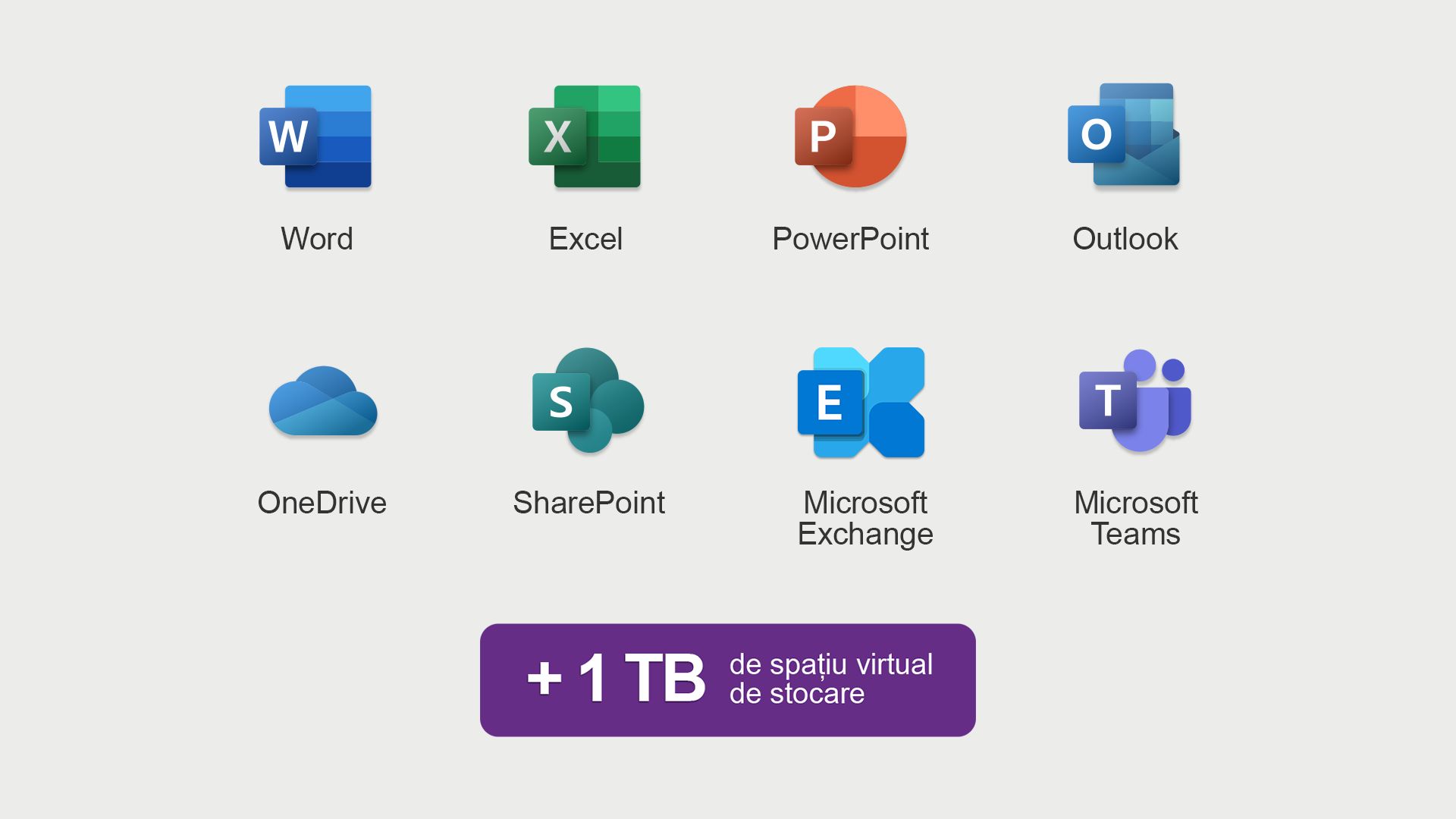This screenshot has height=819, width=1456.
Task: Click the "SharePoint" label text
Action: pyautogui.click(x=589, y=503)
